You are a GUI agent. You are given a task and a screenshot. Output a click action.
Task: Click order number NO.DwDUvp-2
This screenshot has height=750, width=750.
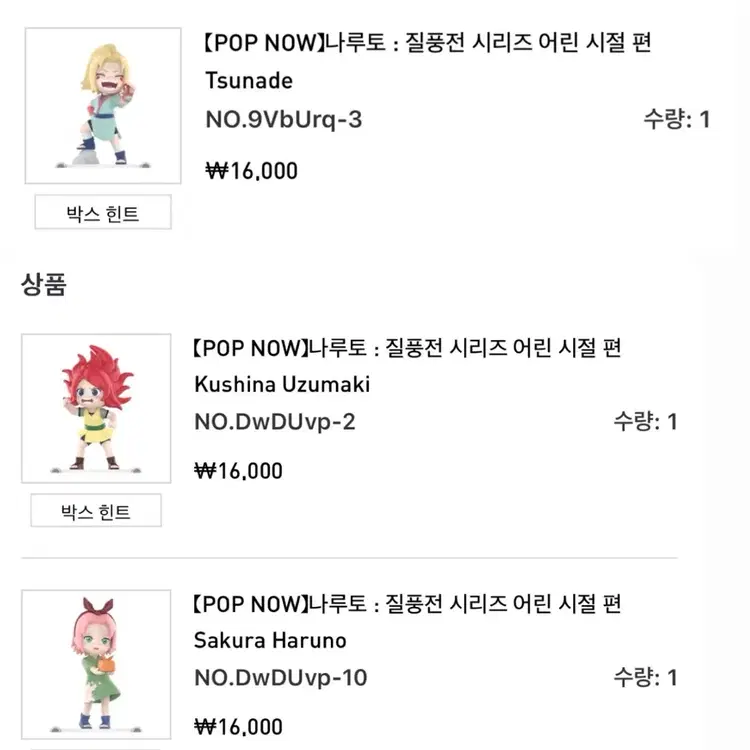click(275, 422)
